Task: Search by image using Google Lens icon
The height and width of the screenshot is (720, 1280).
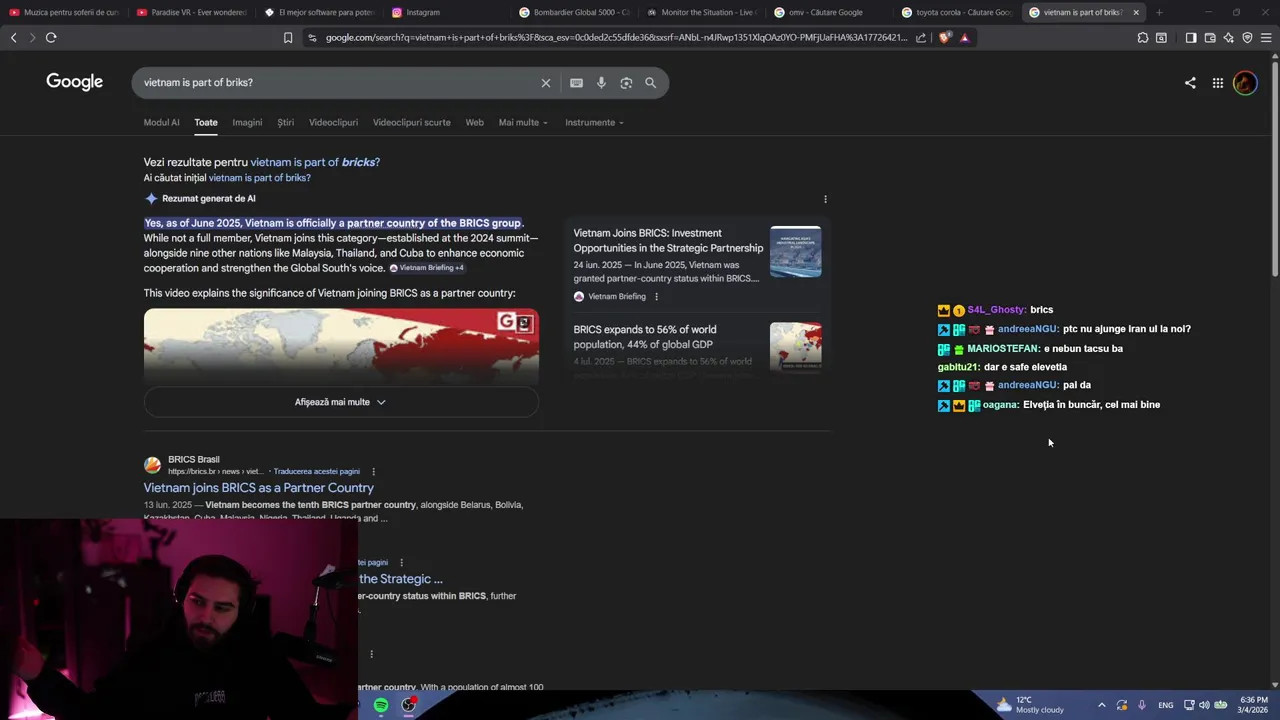Action: (626, 83)
